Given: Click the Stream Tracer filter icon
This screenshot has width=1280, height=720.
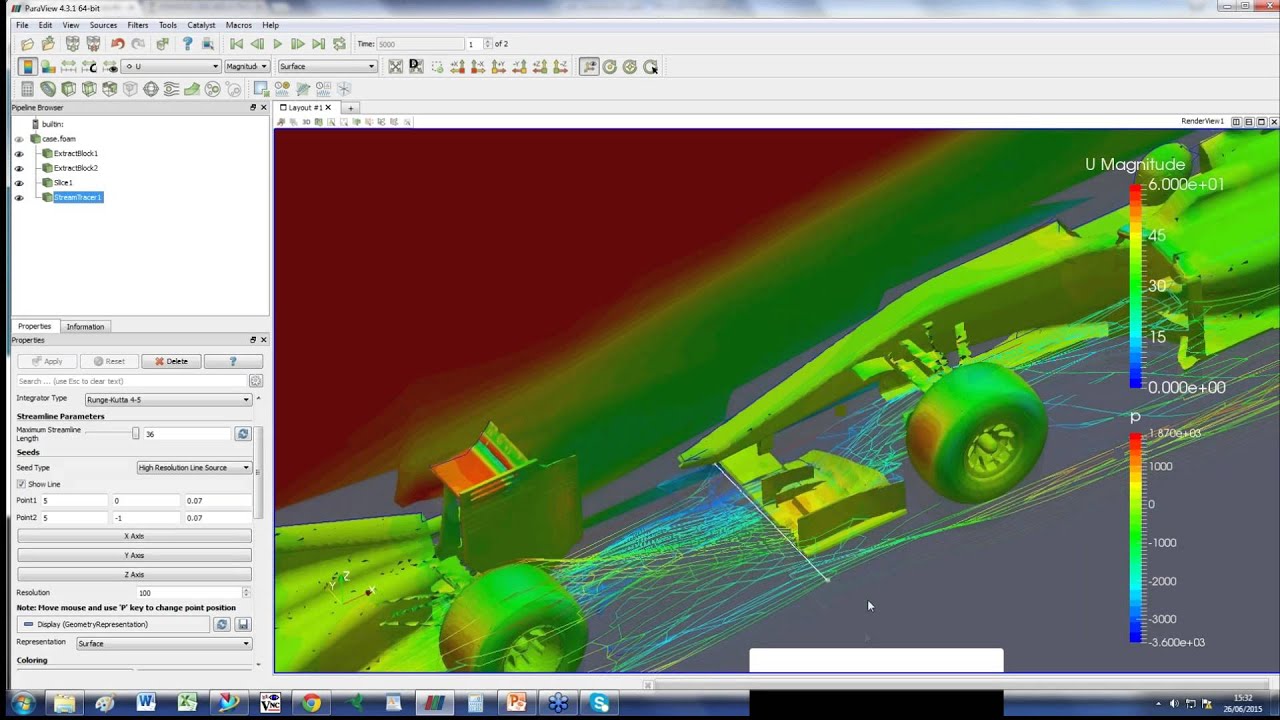Looking at the screenshot, I should click(171, 89).
